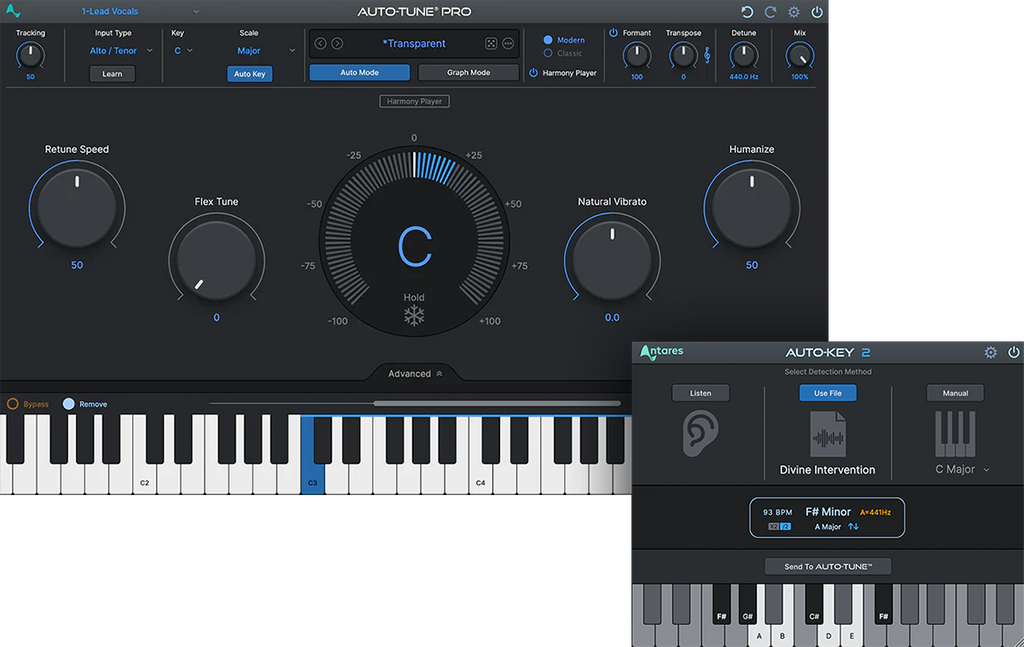Select the Remove keyboard mode
1024x647 pixels.
point(69,404)
